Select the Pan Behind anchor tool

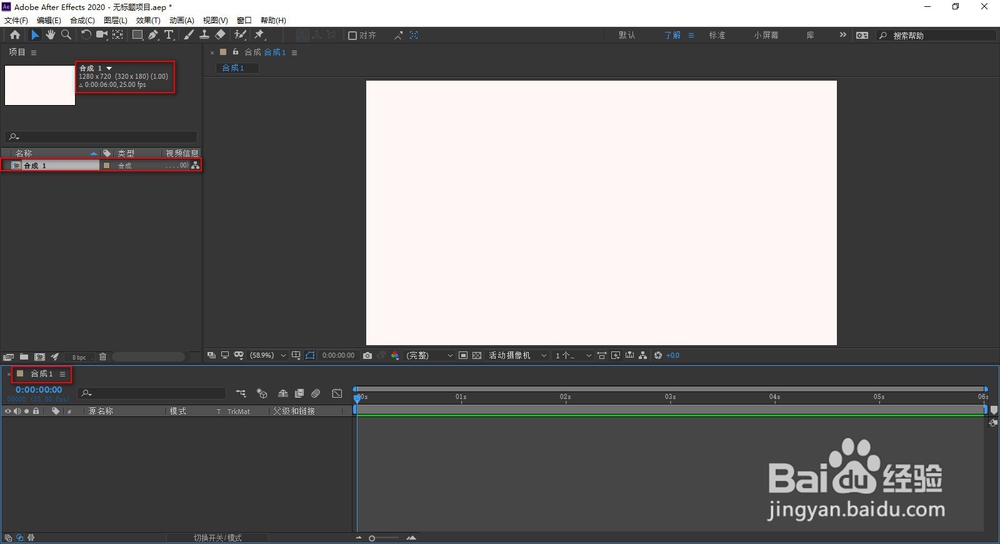point(118,35)
